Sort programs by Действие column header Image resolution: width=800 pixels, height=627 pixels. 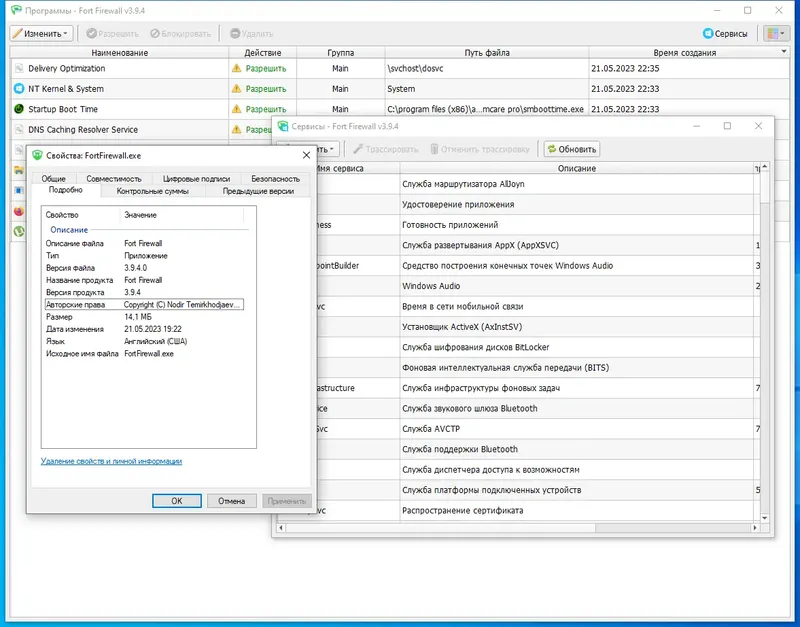(263, 53)
